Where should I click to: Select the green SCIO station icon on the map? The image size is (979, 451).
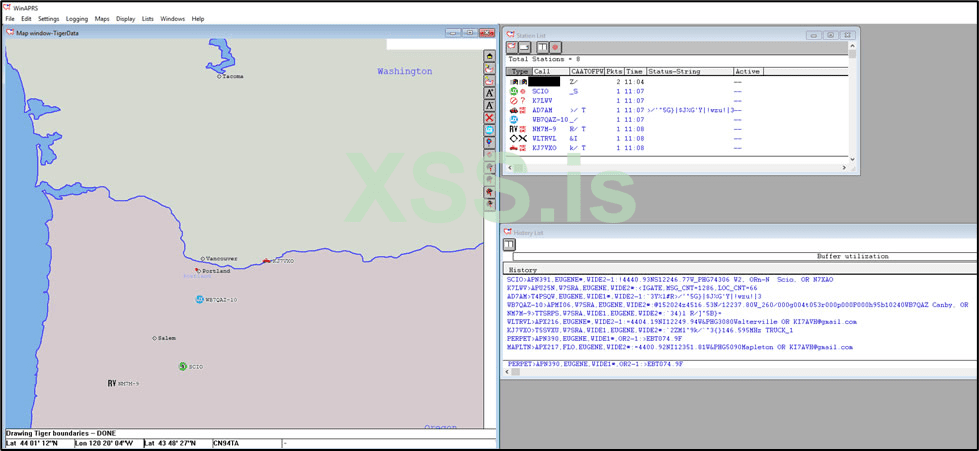(x=182, y=367)
